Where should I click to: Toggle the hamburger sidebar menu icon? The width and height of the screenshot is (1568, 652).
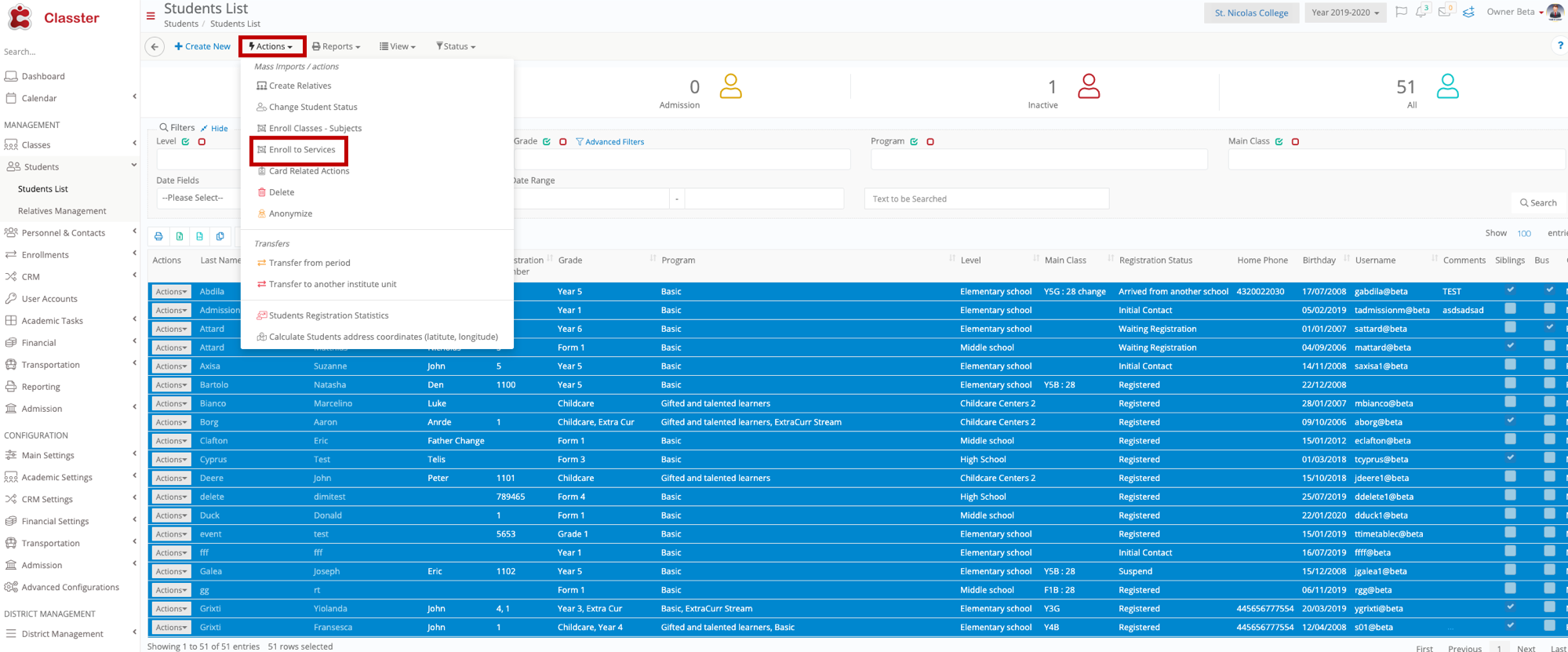(151, 16)
